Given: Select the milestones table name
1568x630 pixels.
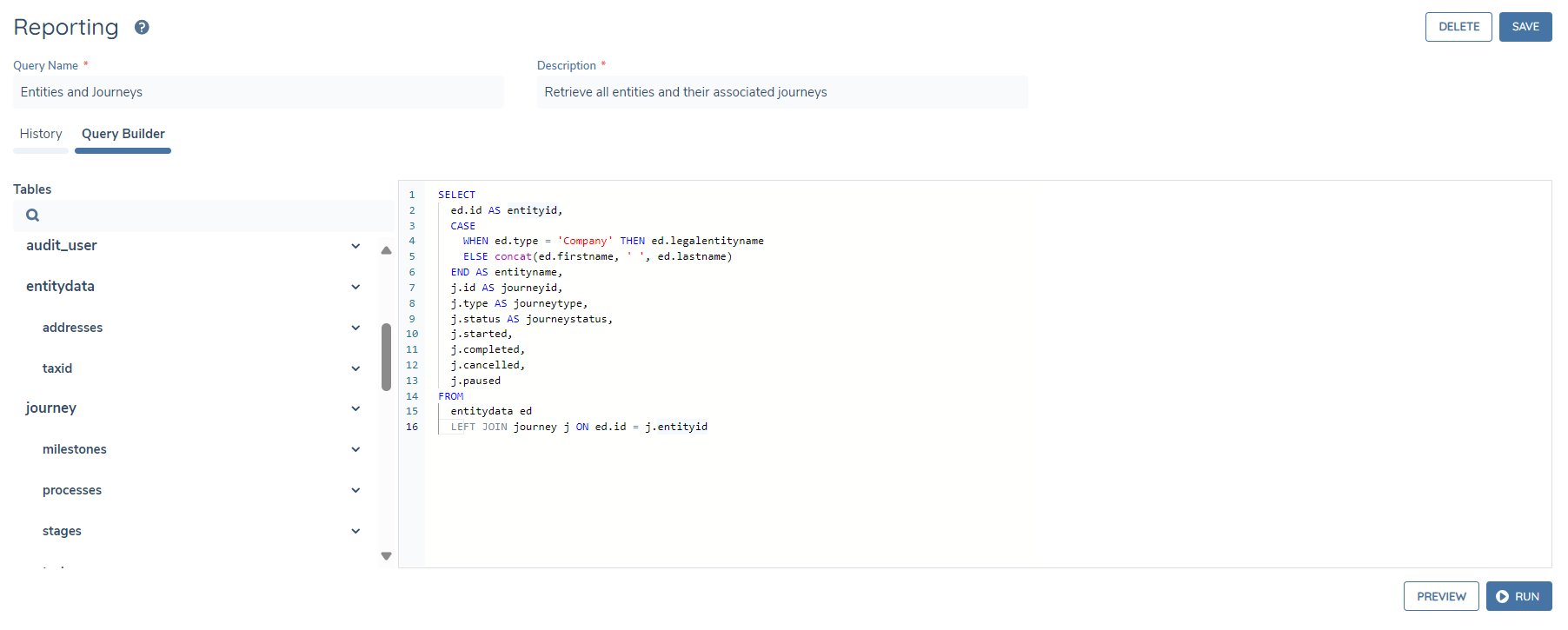Looking at the screenshot, I should point(75,449).
